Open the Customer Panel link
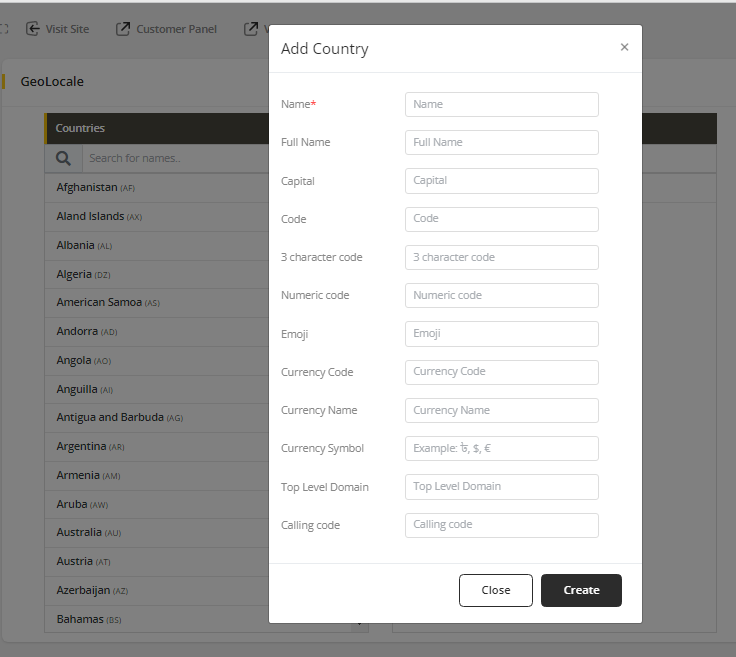 coord(176,29)
